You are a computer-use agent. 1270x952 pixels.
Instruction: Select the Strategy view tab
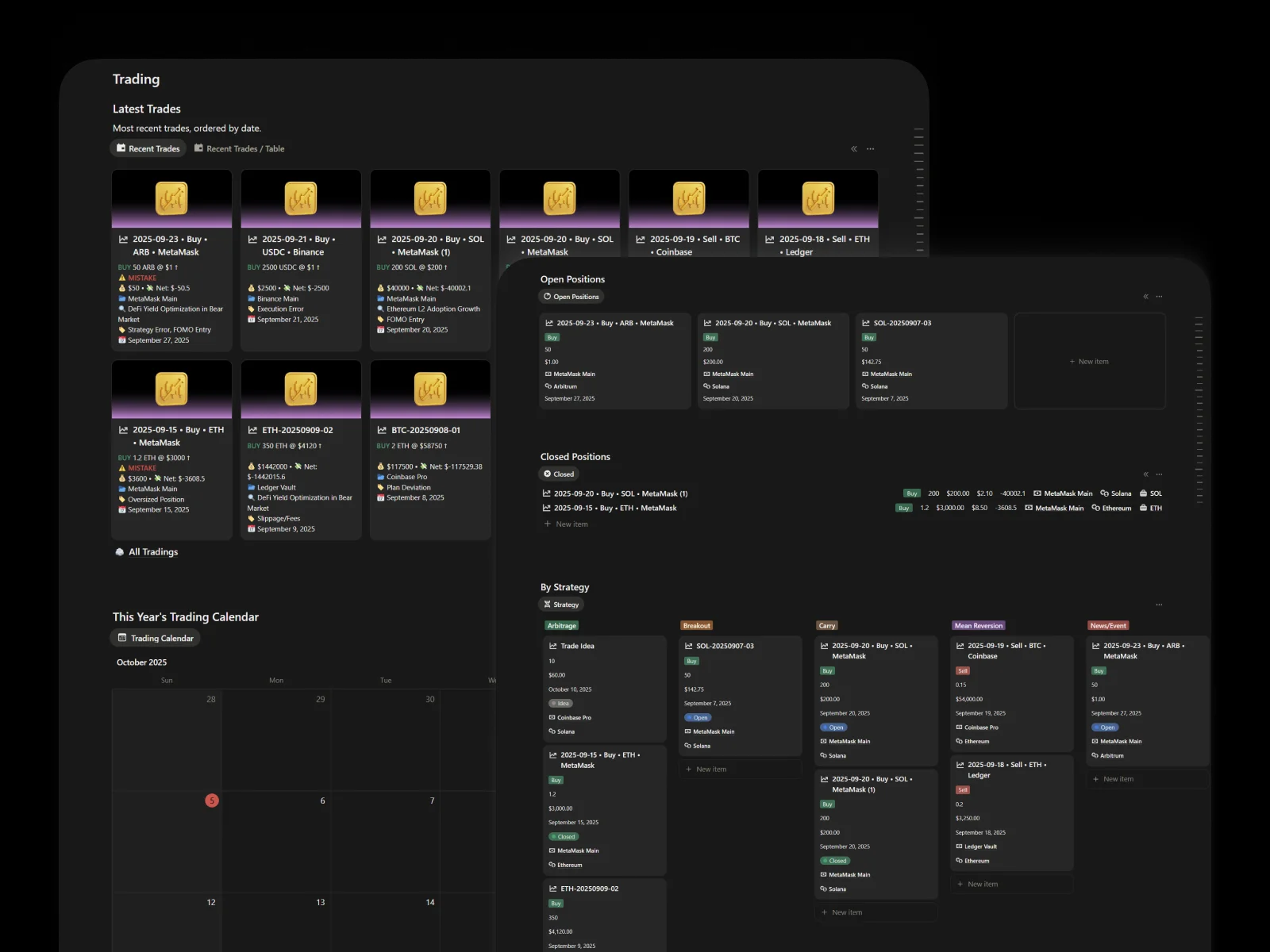(x=561, y=605)
